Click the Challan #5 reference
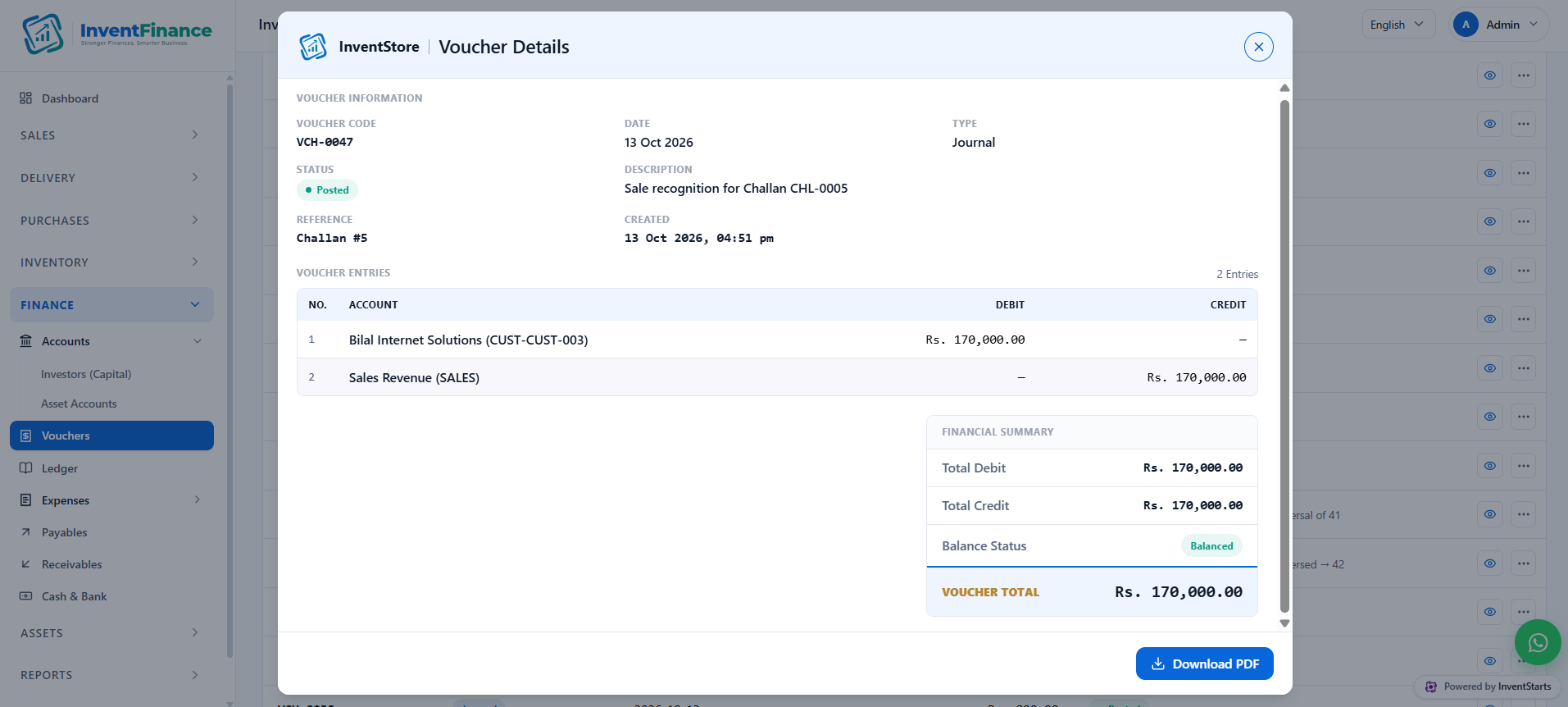This screenshot has height=707, width=1568. (x=332, y=238)
